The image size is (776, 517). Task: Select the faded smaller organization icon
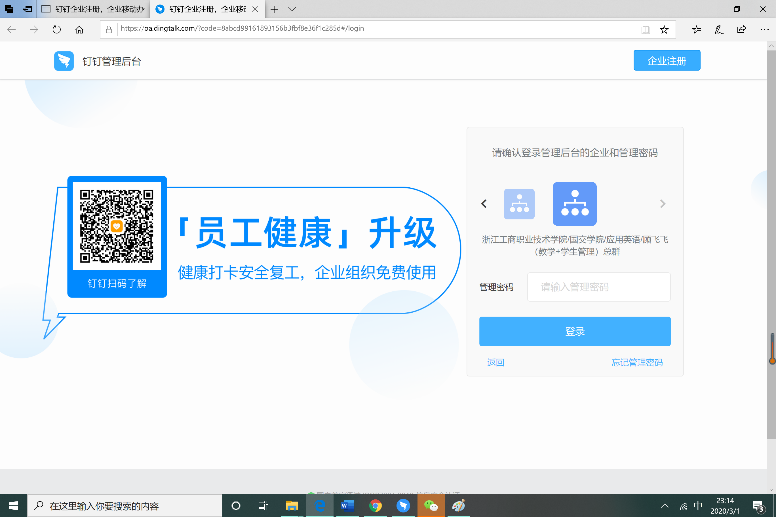(519, 204)
